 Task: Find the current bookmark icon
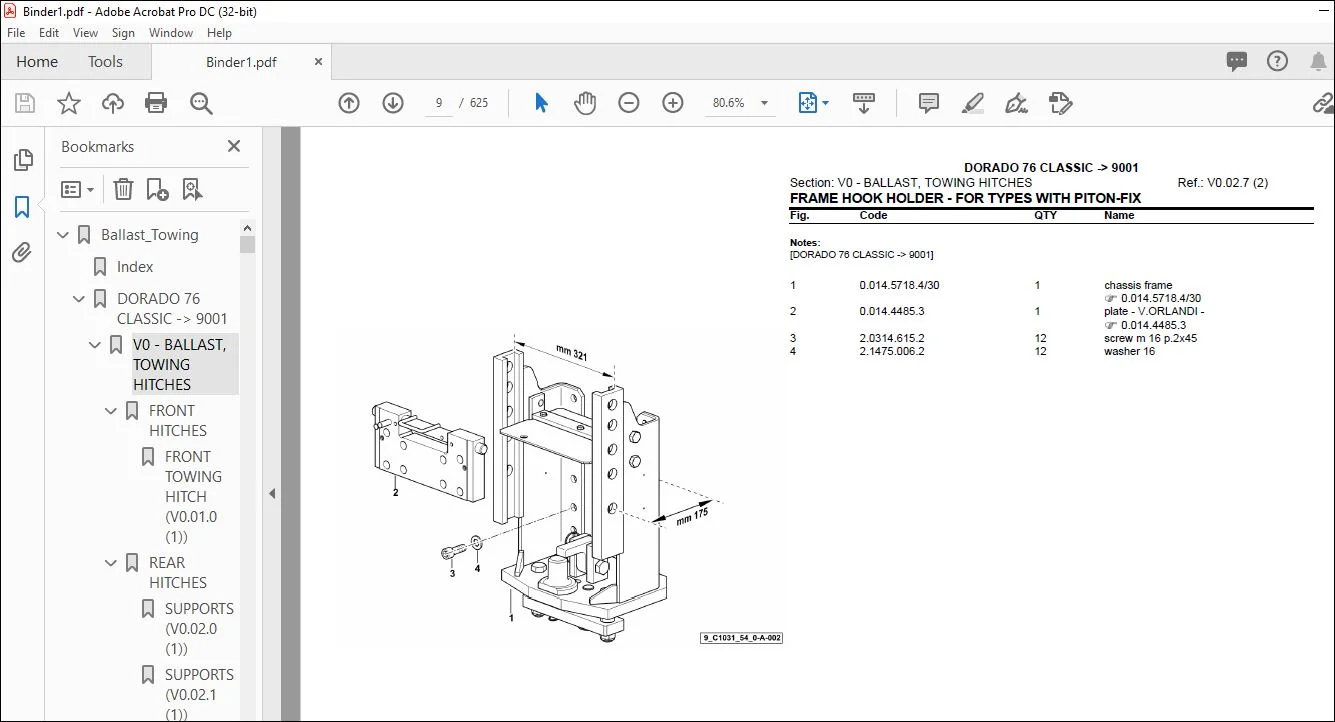coord(193,189)
